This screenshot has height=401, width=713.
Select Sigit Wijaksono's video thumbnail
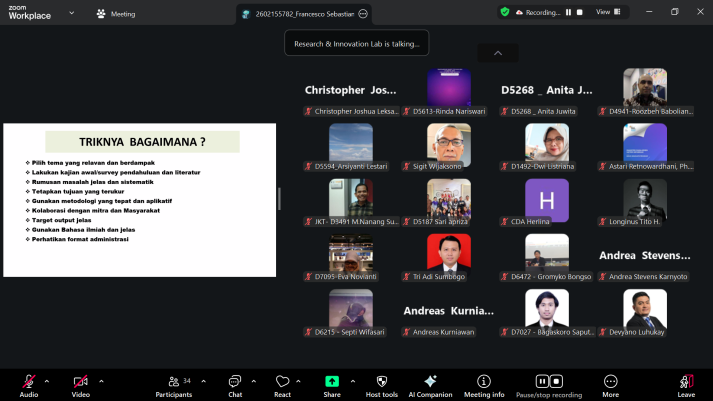(448, 147)
